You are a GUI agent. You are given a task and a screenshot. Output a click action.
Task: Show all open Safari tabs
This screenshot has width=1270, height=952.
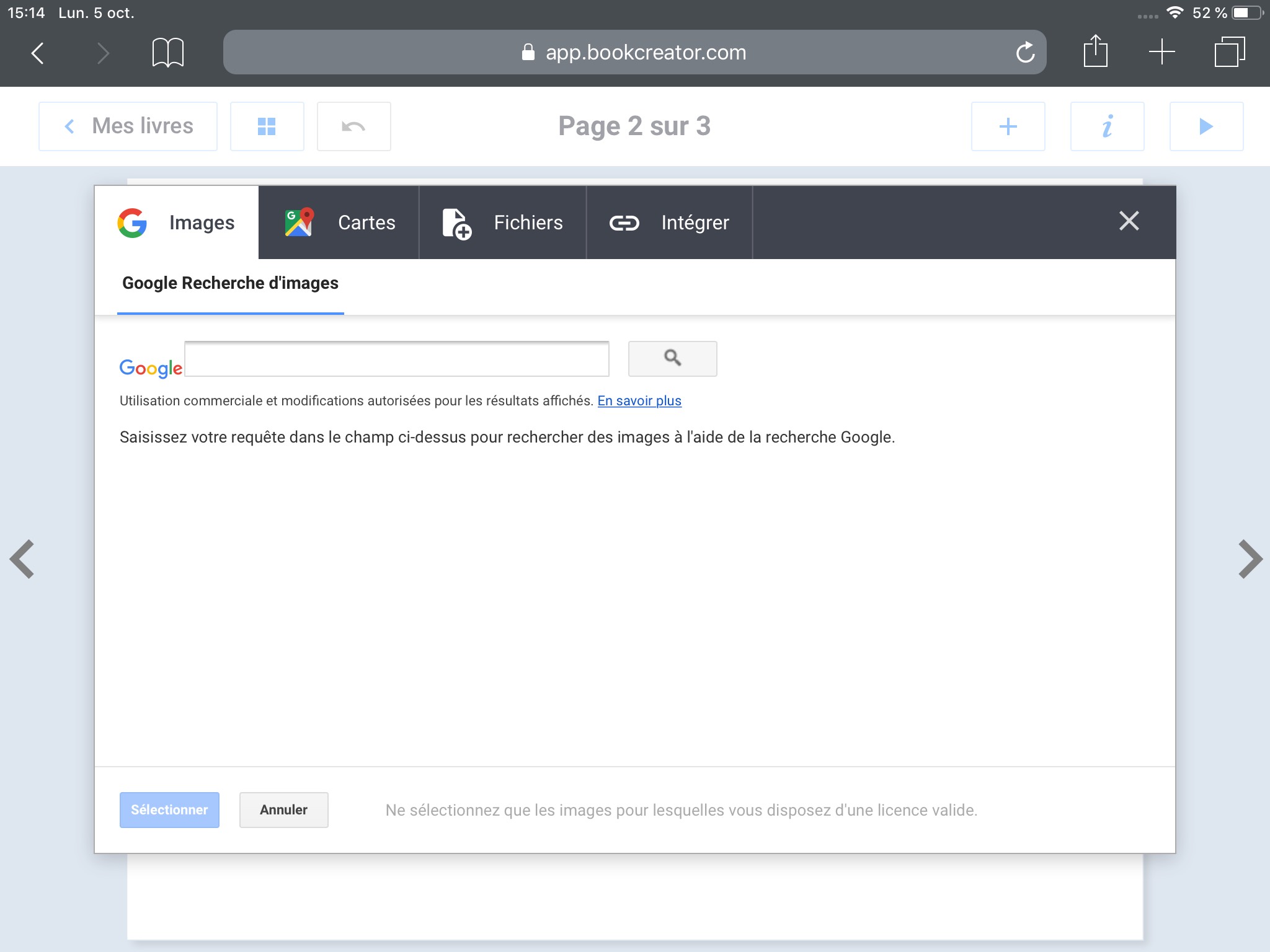pos(1229,51)
